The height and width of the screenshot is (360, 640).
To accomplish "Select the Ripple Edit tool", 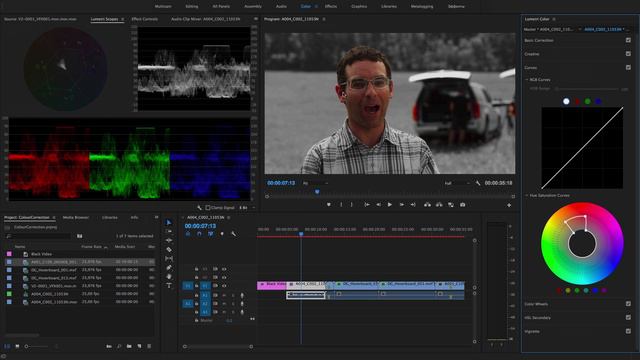I will (x=169, y=240).
